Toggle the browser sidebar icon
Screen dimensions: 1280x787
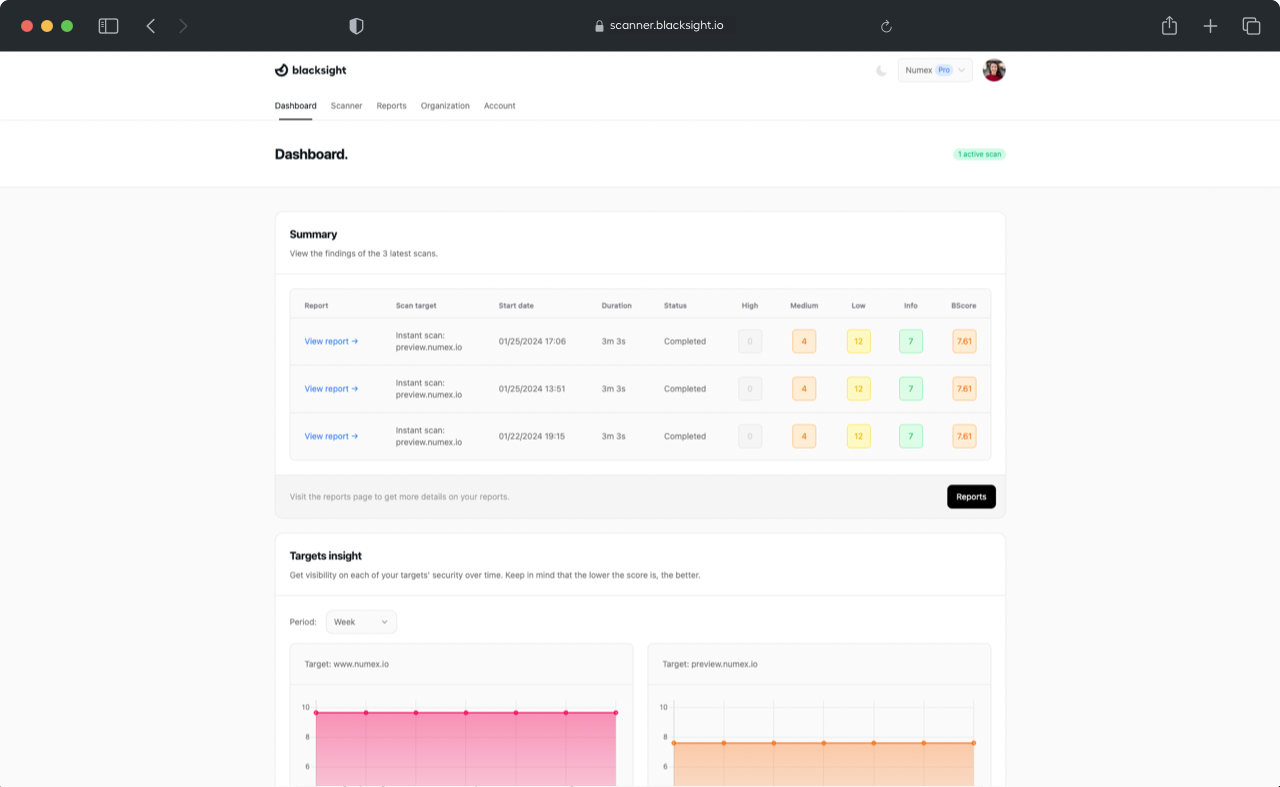(x=108, y=25)
